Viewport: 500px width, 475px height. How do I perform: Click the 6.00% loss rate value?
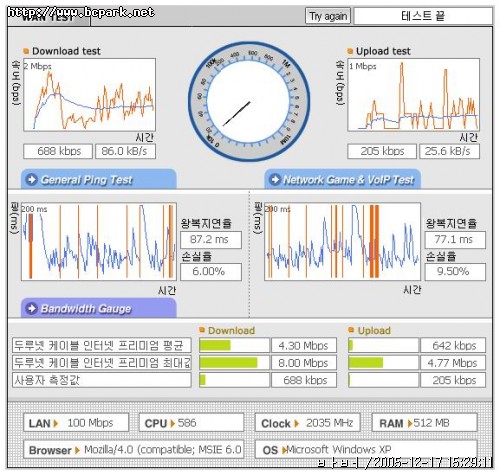pos(211,272)
